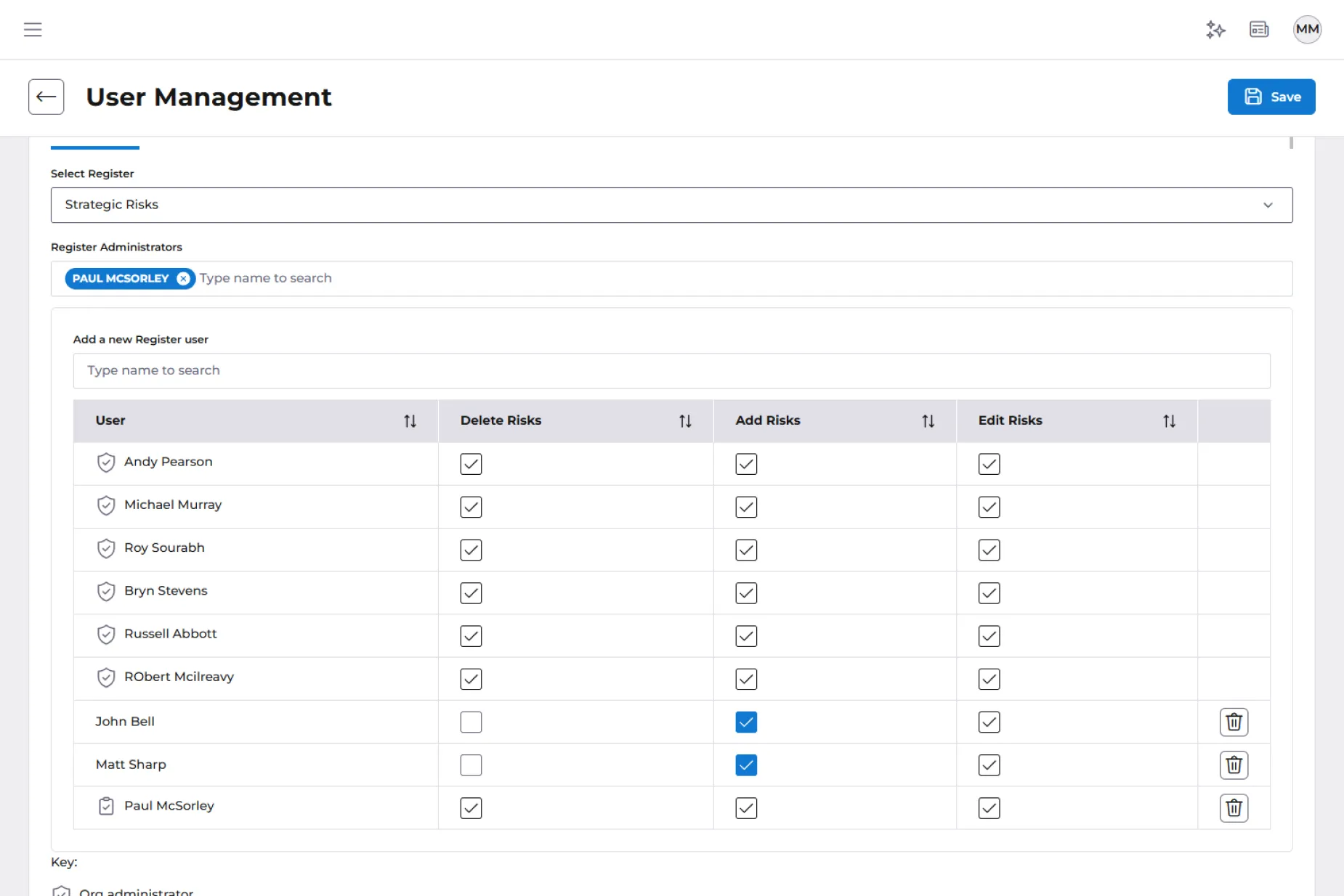Image resolution: width=1344 pixels, height=896 pixels.
Task: Click RObert Mcilreavy's shield icon
Action: coord(106,677)
